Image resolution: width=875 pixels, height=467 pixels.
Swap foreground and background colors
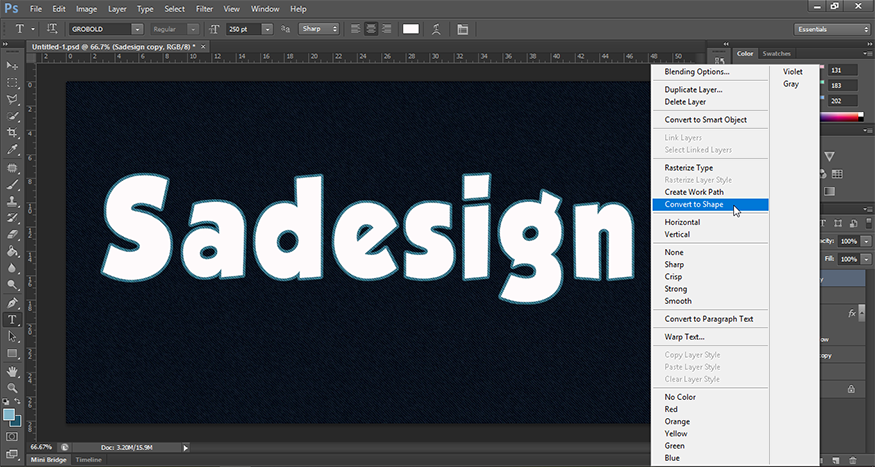coord(17,401)
